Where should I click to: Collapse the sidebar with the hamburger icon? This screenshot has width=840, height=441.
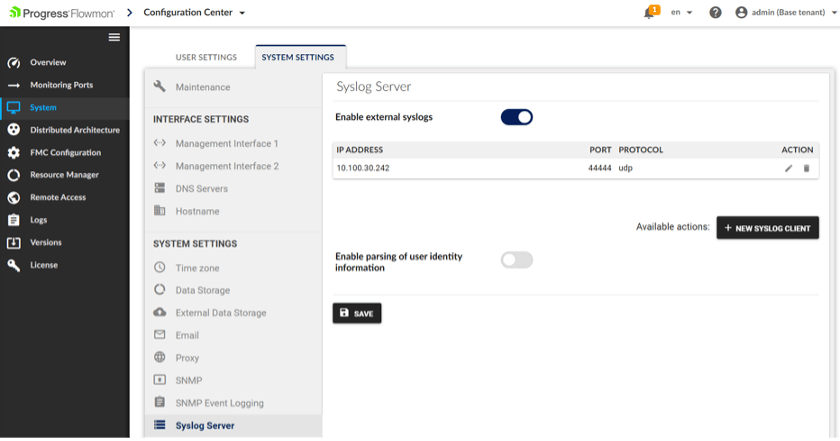click(x=114, y=37)
